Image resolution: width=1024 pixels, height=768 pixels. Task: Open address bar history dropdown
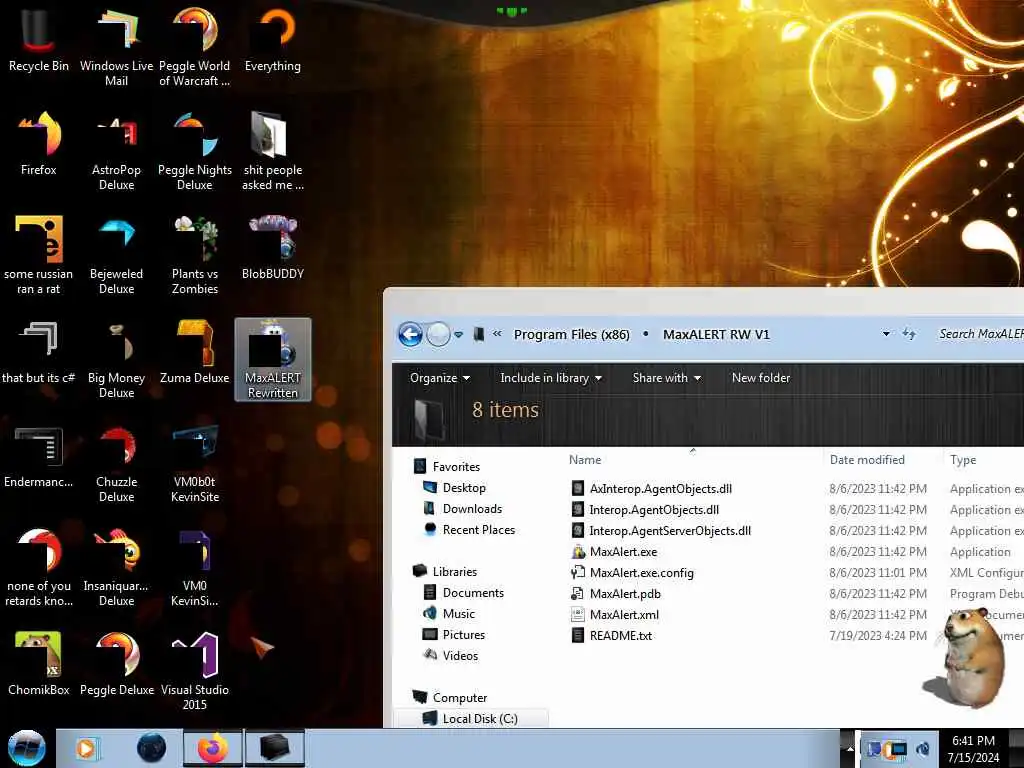tap(886, 334)
